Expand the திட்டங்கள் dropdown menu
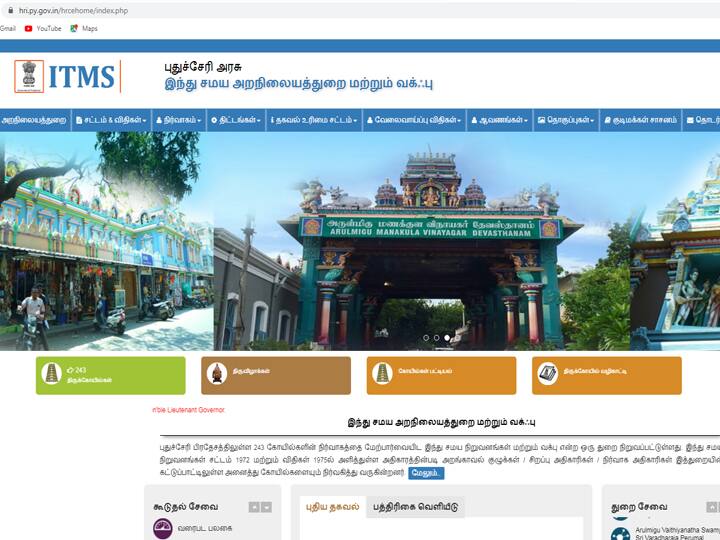Screen dimensions: 720x540 (x=236, y=120)
